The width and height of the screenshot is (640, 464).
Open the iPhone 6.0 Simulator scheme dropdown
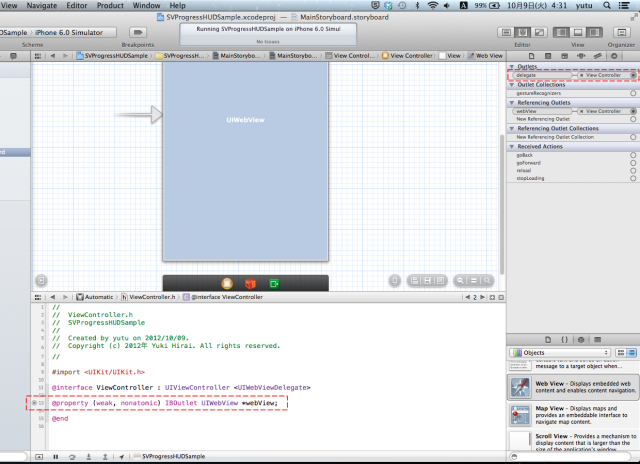(69, 33)
